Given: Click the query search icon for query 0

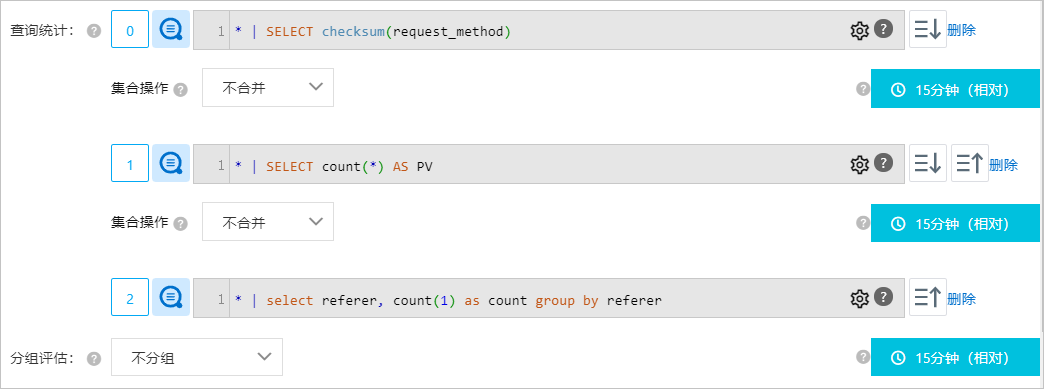Looking at the screenshot, I should (x=171, y=30).
